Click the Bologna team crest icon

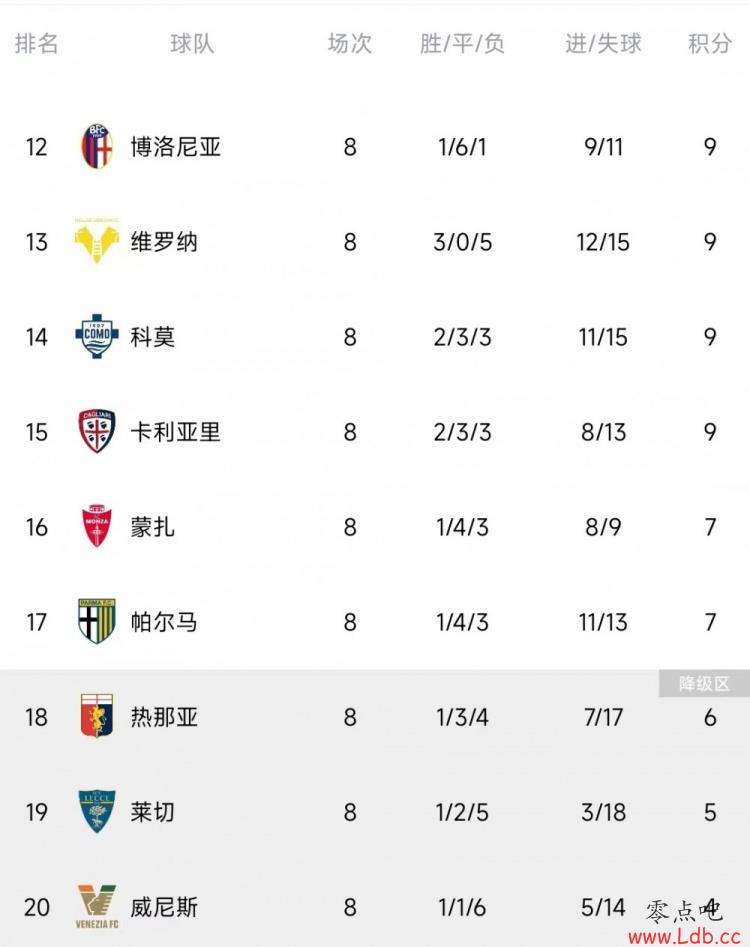point(97,147)
